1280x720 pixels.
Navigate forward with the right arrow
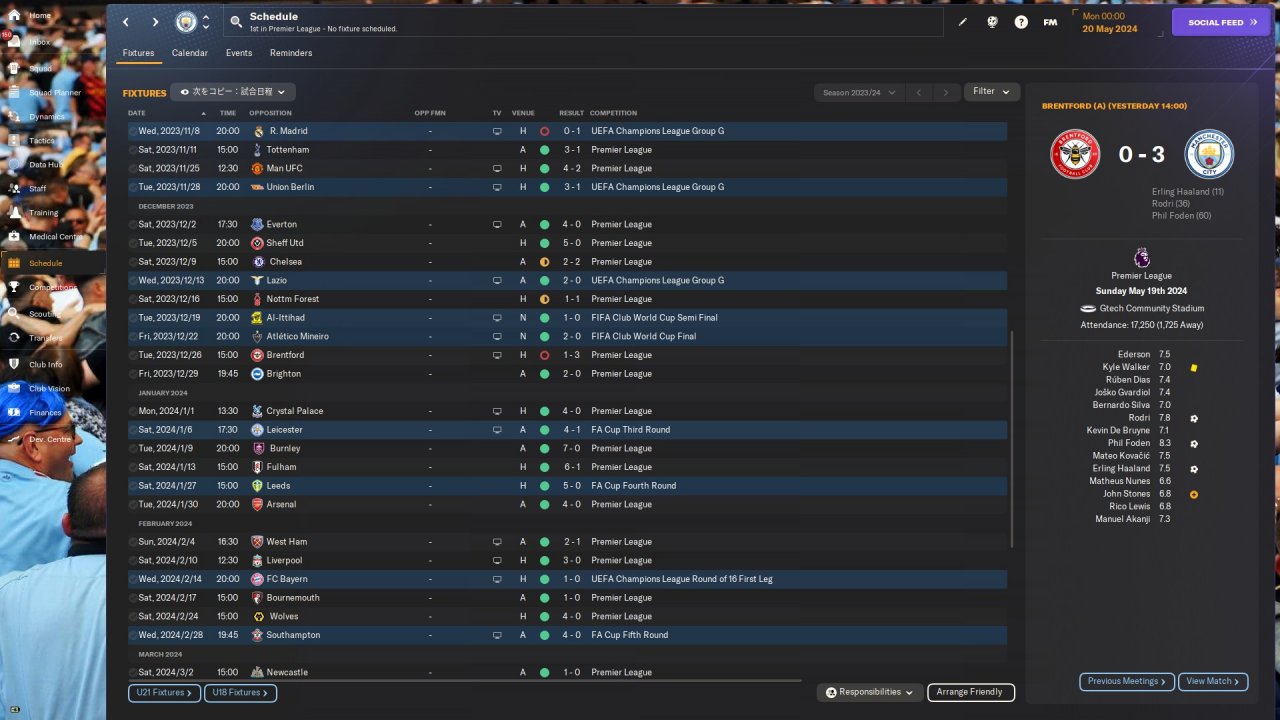pyautogui.click(x=155, y=22)
